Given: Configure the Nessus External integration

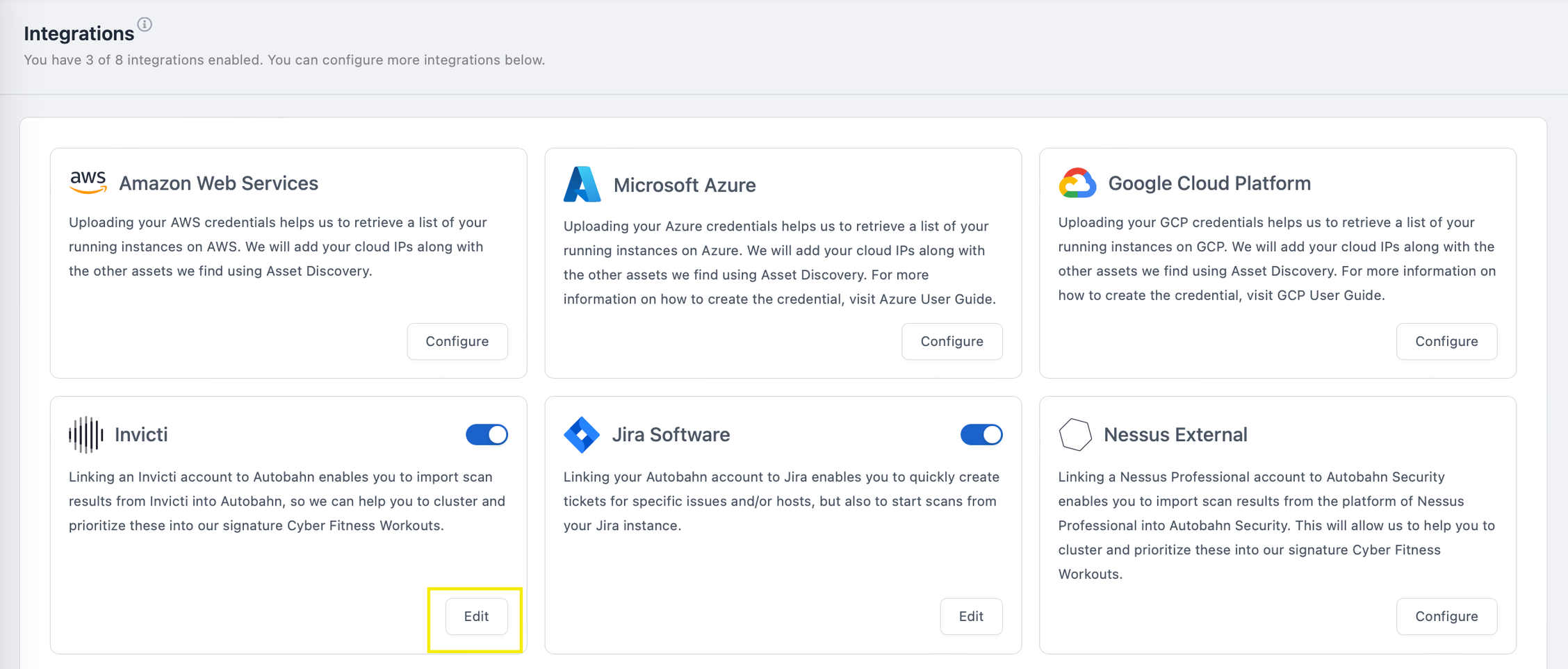Looking at the screenshot, I should point(1447,616).
